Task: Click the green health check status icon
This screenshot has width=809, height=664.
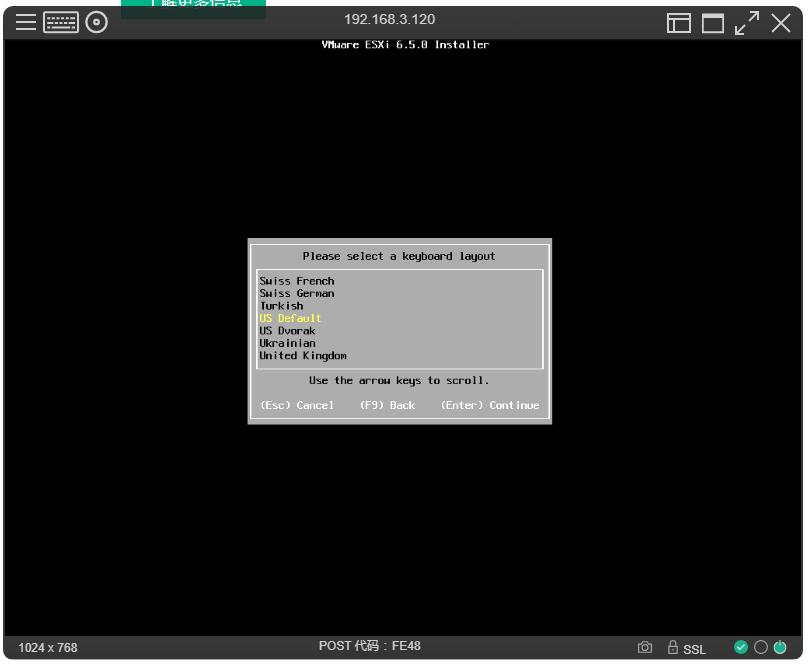Action: point(741,647)
